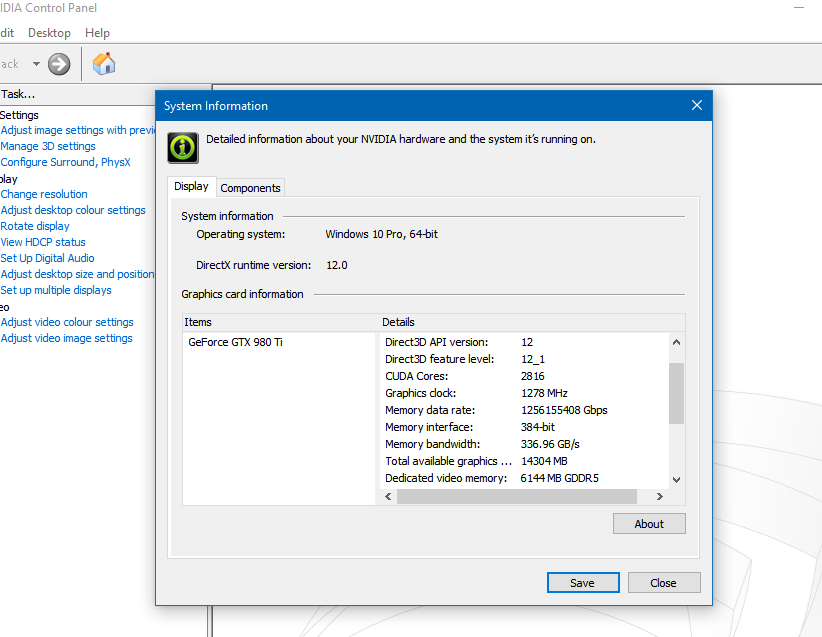
Task: Click the About button
Action: click(x=649, y=524)
